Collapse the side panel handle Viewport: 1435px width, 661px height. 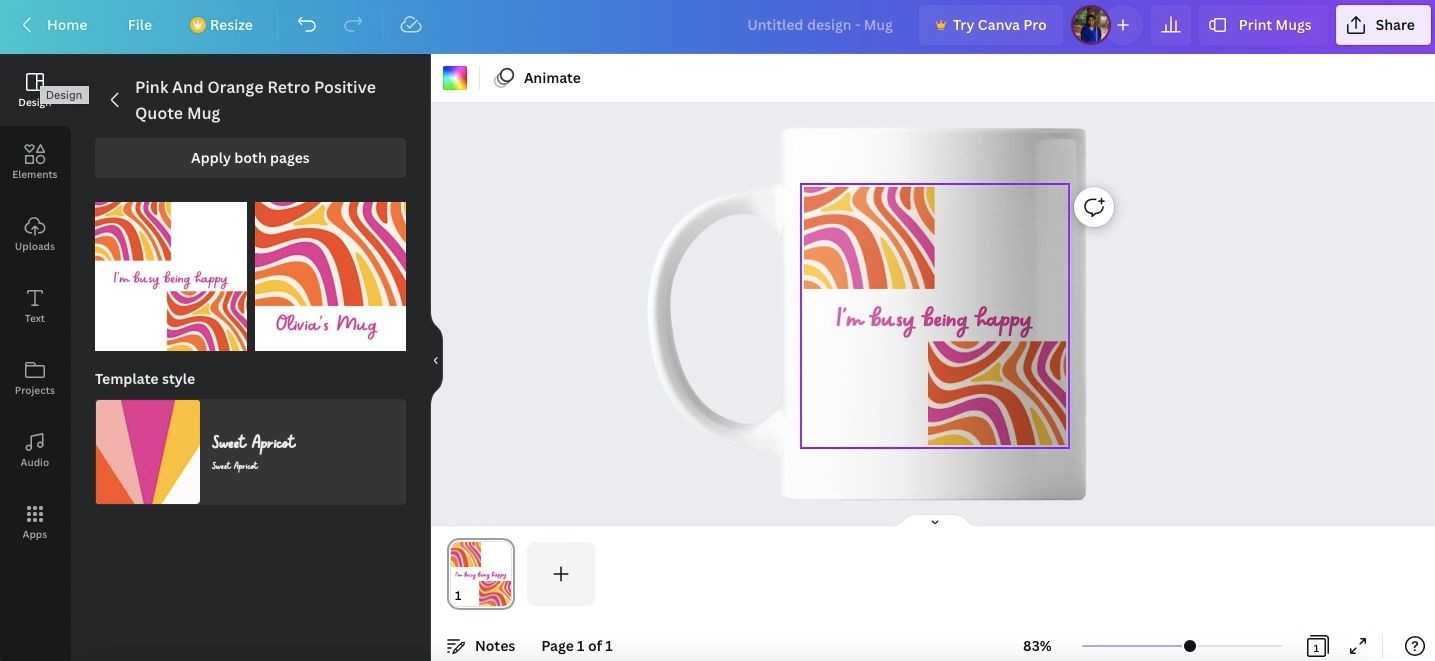click(x=436, y=360)
